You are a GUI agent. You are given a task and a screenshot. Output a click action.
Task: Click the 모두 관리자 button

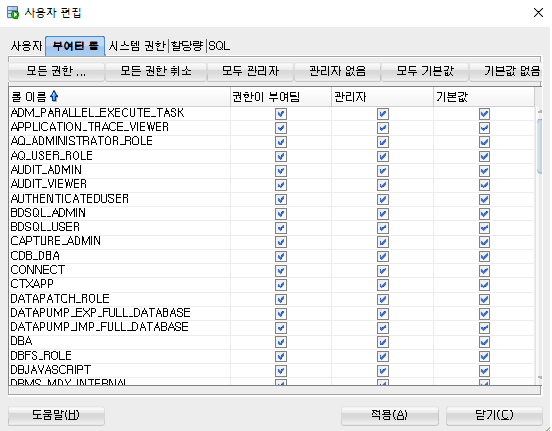250,71
